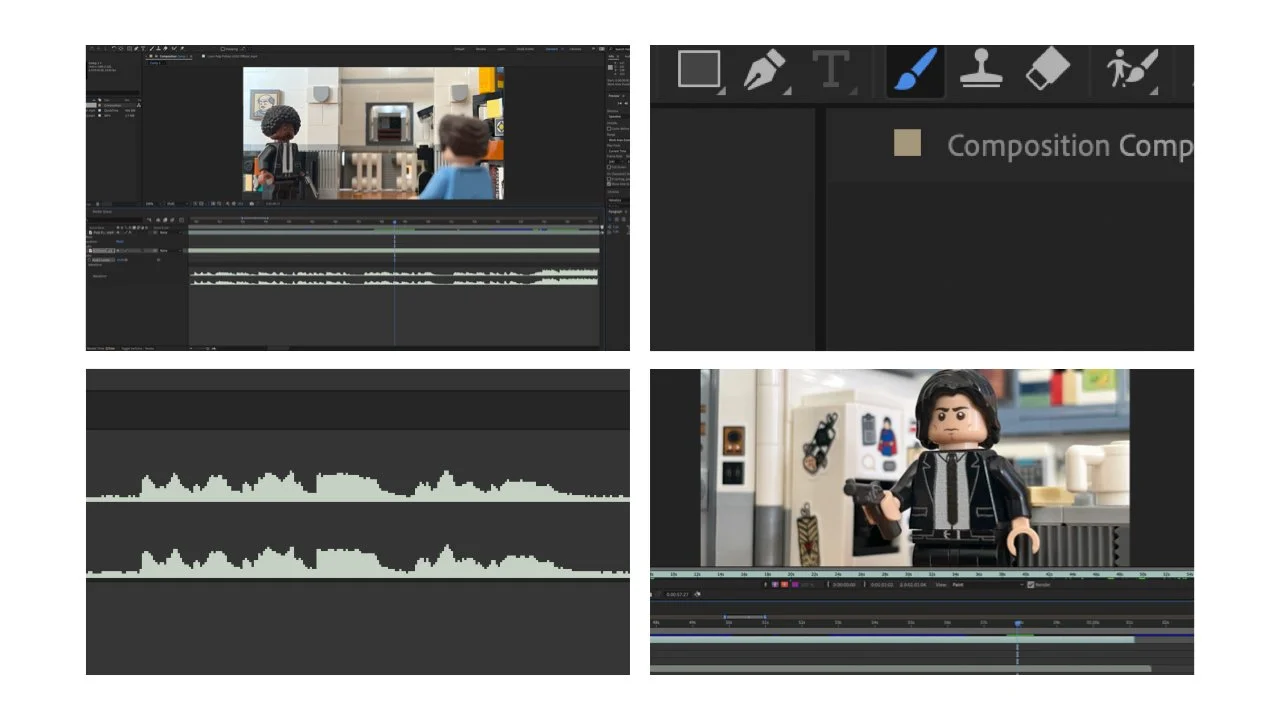Open the Info panel tab

pyautogui.click(x=611, y=56)
